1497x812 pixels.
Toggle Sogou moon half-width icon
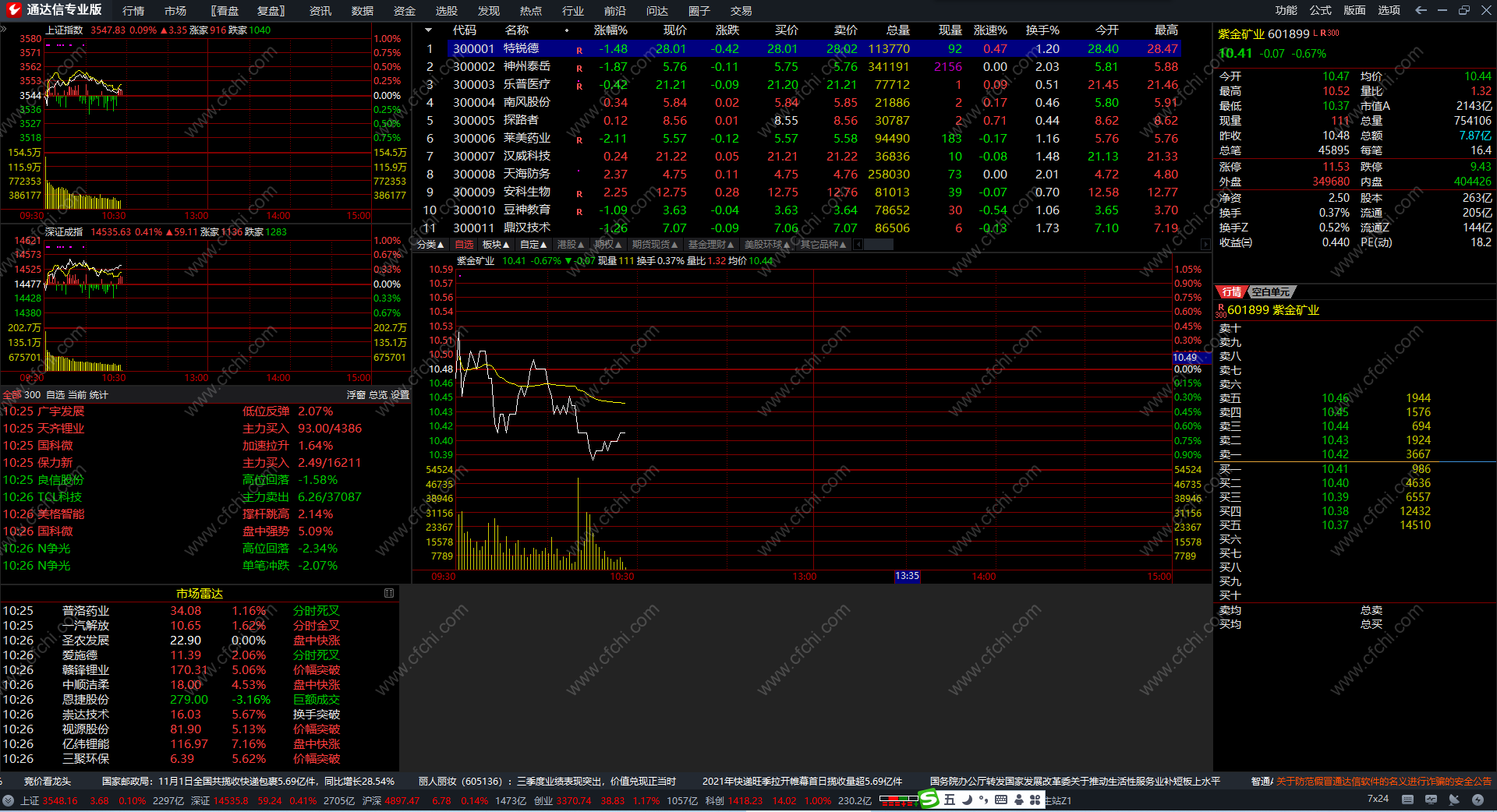tap(967, 800)
